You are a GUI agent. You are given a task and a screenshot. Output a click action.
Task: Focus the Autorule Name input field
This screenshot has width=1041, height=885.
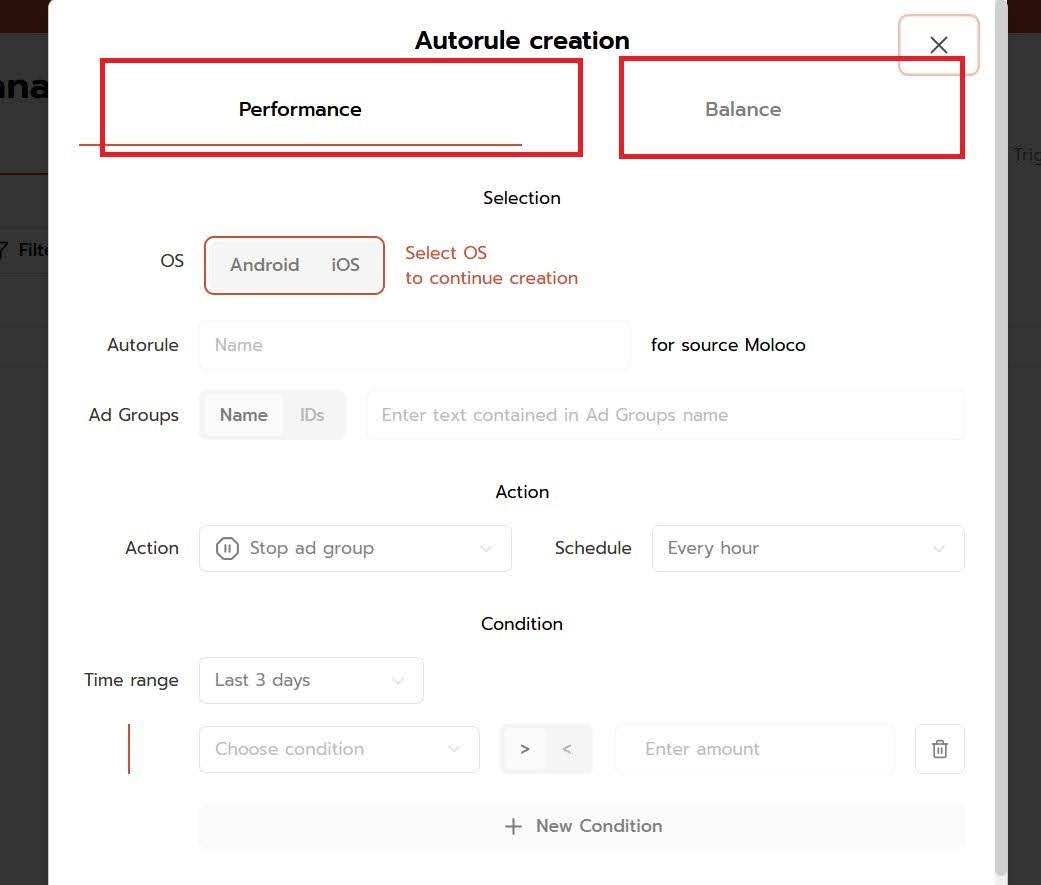pos(414,345)
